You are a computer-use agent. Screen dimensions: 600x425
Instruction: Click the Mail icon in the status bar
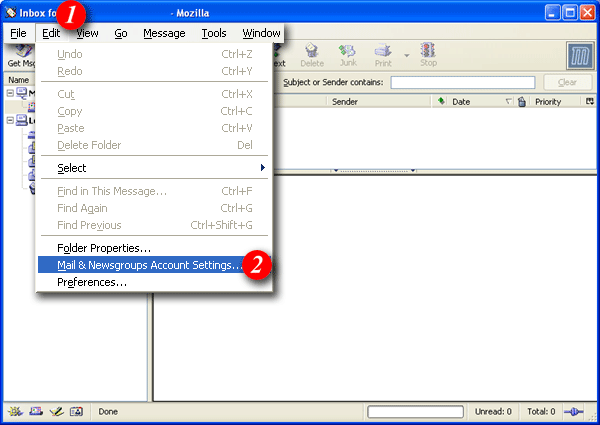[37, 411]
